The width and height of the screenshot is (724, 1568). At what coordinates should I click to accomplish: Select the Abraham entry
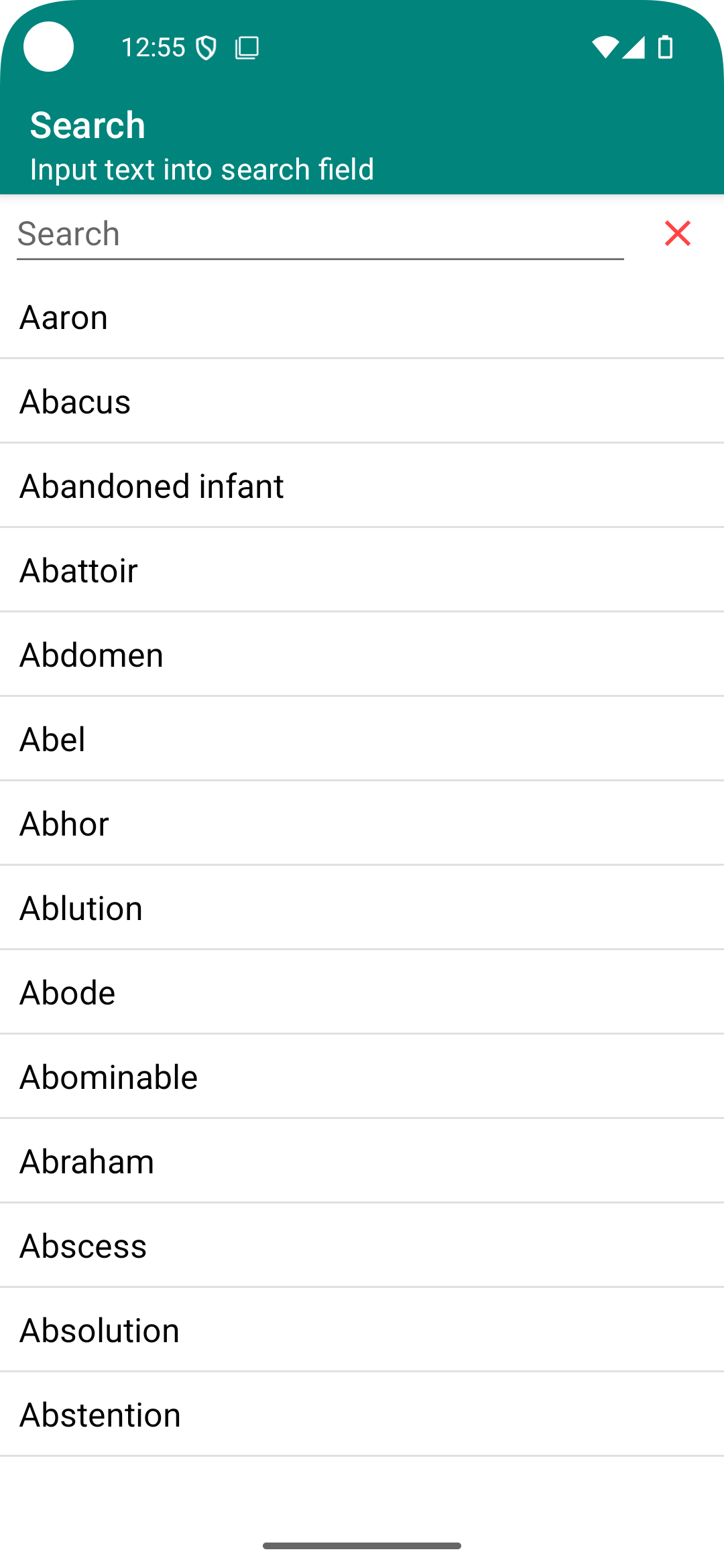tap(362, 1161)
